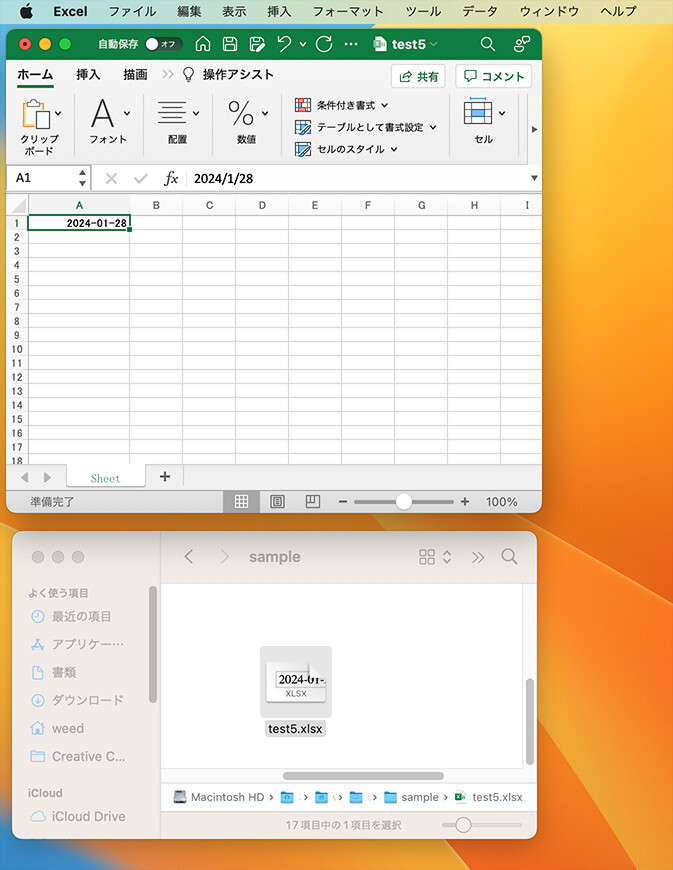Open the Apple menu
The width and height of the screenshot is (673, 870).
26,11
